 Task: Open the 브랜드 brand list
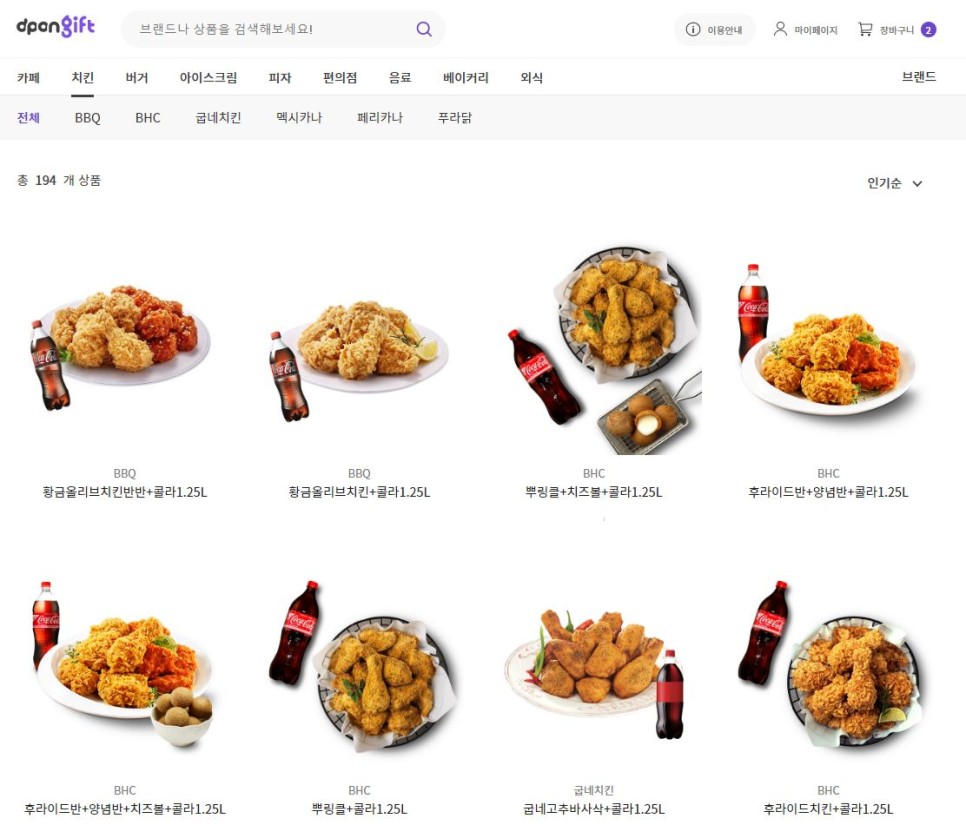tap(919, 76)
